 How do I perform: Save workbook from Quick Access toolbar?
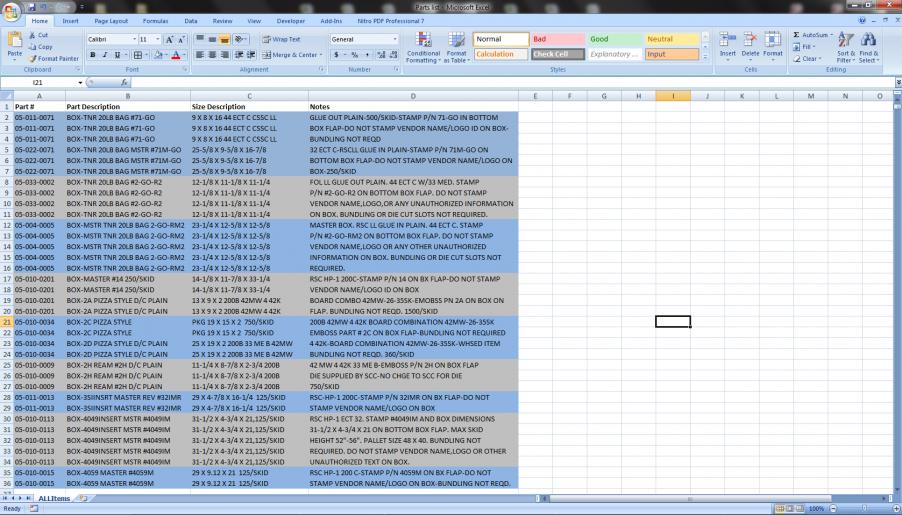coord(32,7)
